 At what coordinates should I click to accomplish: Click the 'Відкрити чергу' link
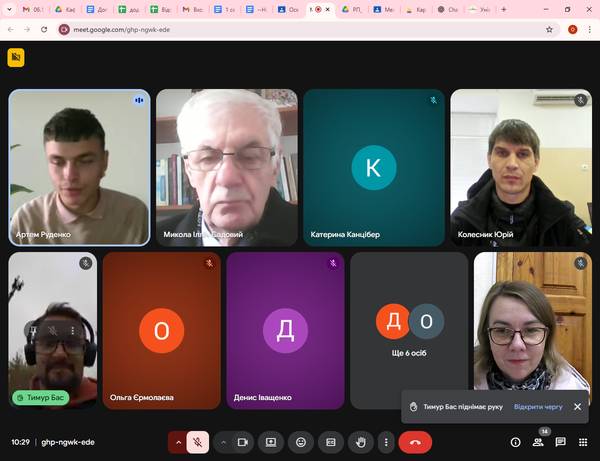[538, 407]
